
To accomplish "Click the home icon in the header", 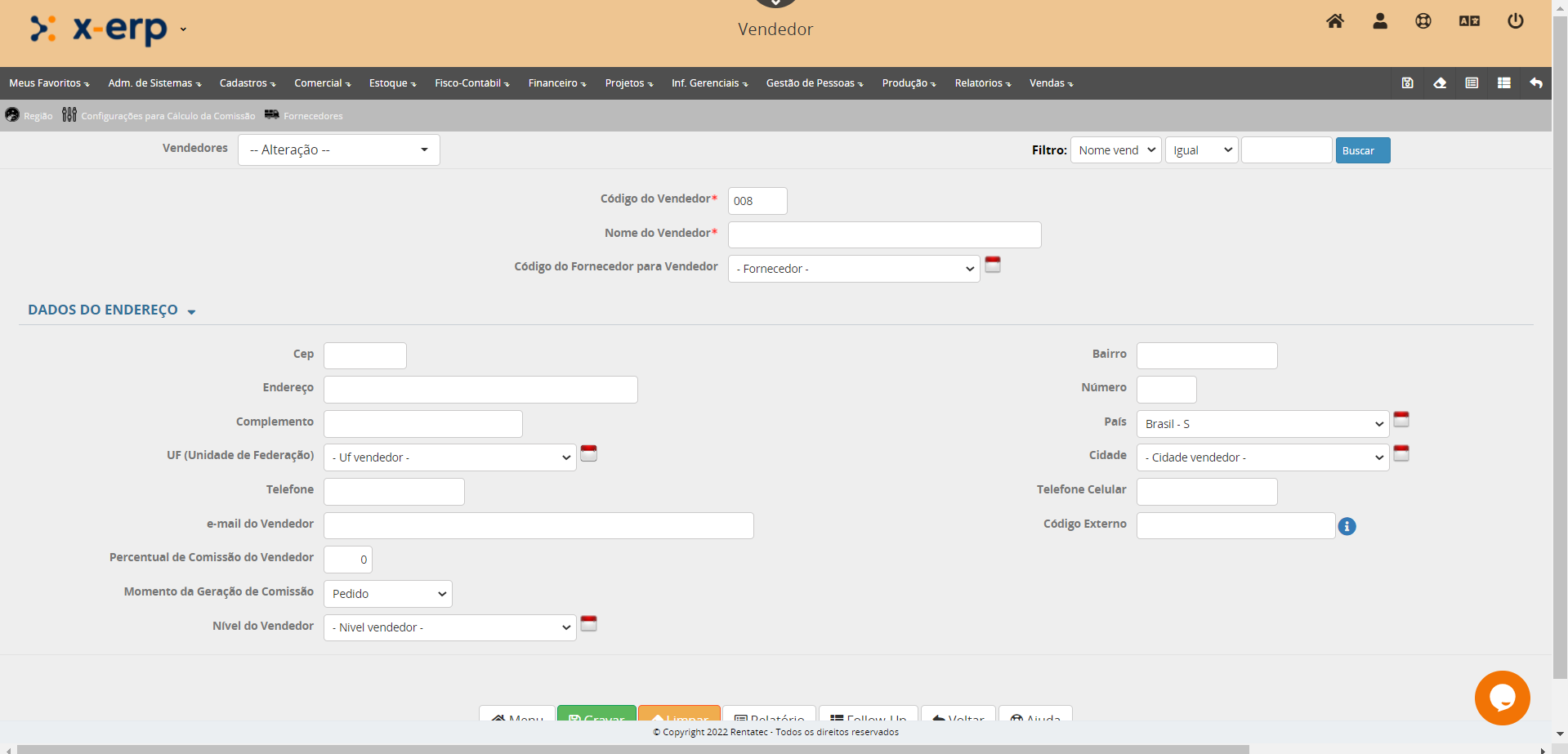I will pos(1334,21).
